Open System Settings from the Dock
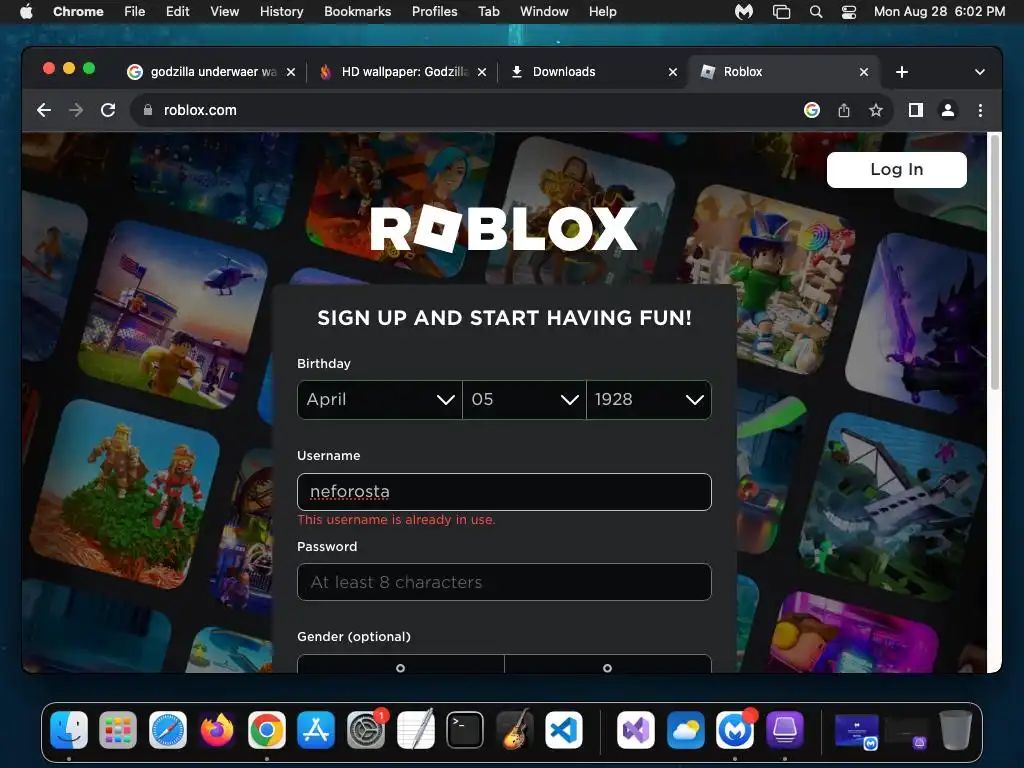1024x768 pixels. [366, 729]
